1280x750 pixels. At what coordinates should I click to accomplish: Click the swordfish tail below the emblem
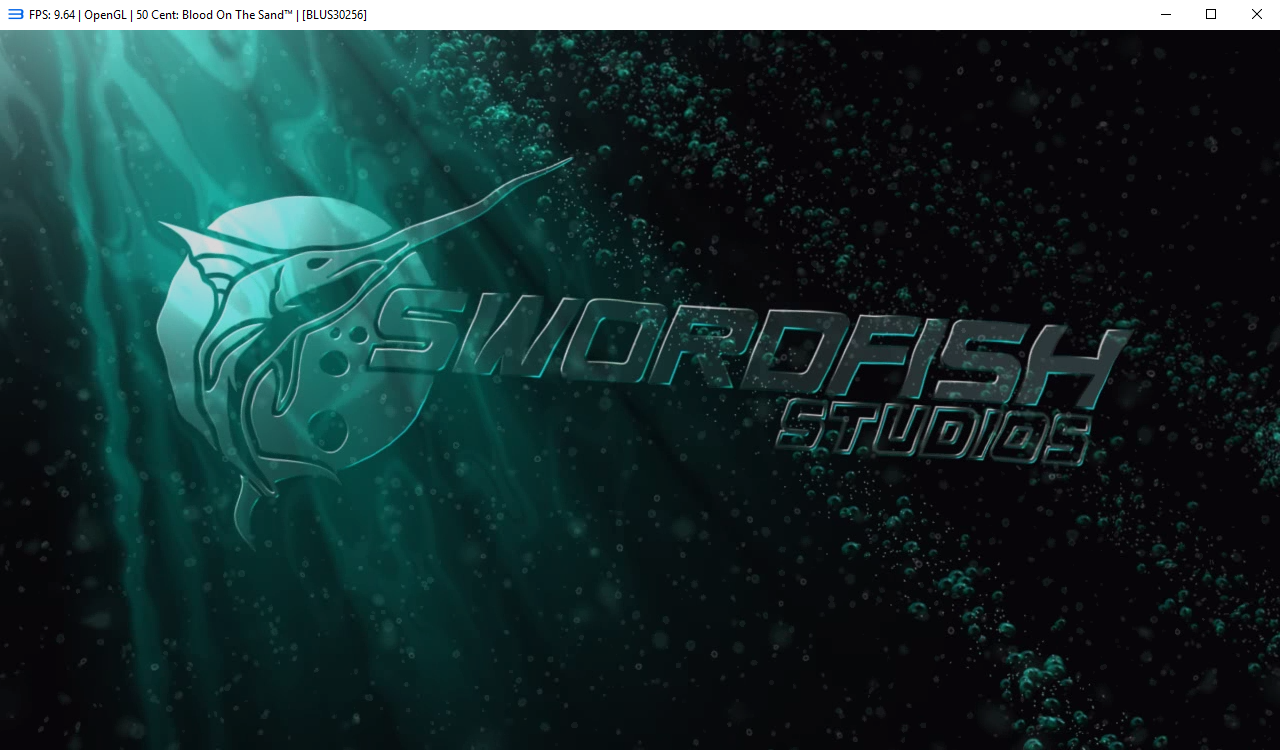pos(247,515)
